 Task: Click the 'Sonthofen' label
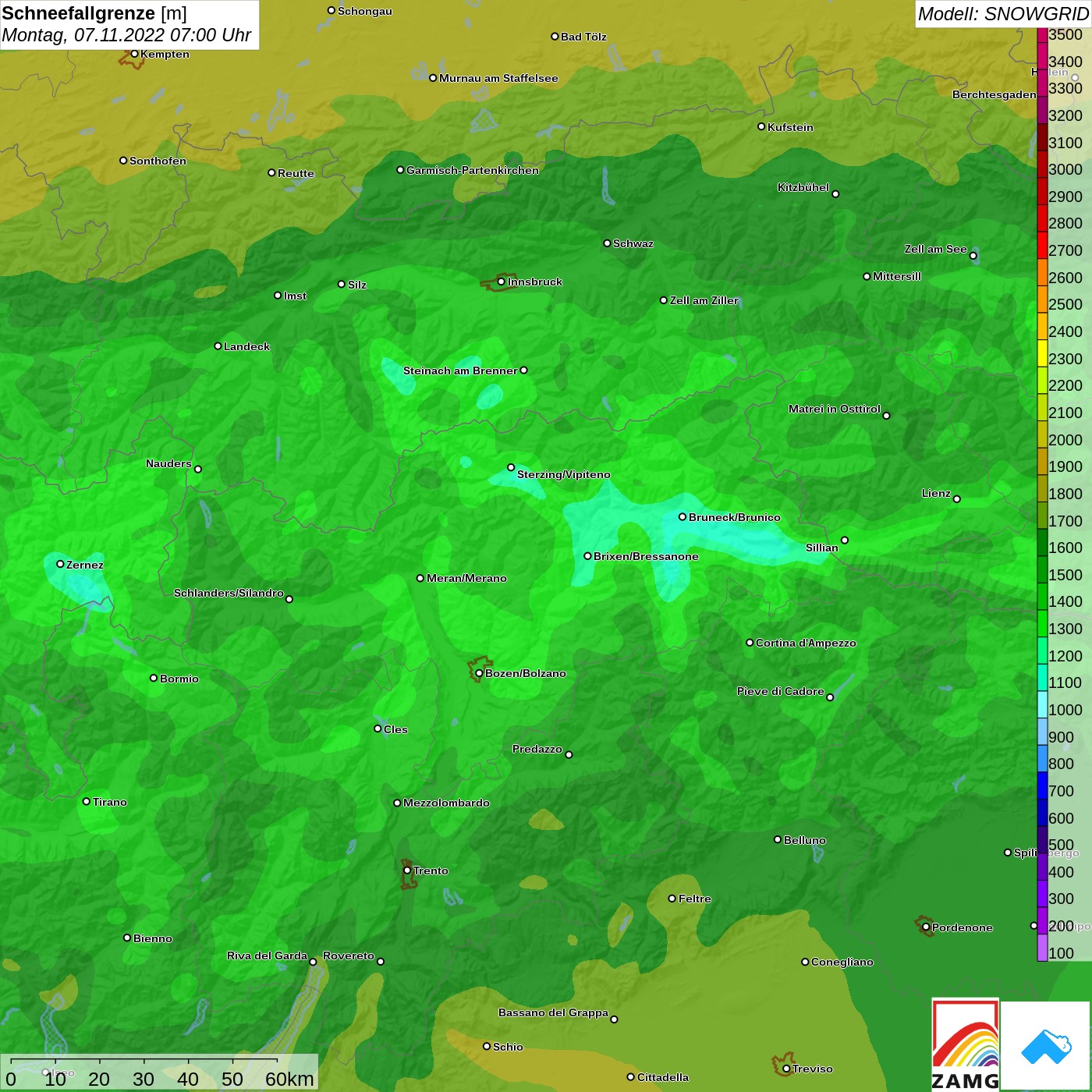(x=158, y=161)
